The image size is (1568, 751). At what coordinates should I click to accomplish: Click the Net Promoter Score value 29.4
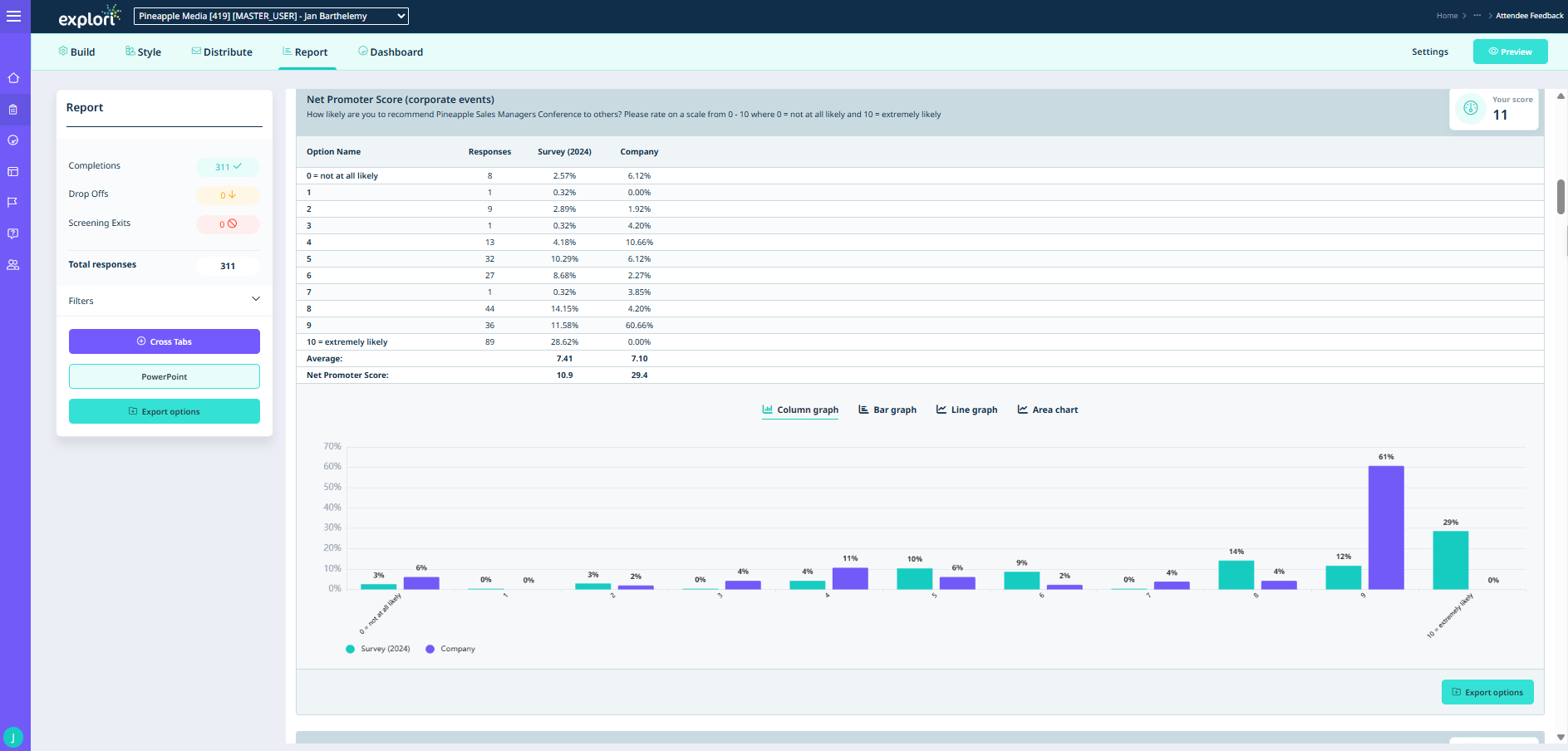point(639,375)
